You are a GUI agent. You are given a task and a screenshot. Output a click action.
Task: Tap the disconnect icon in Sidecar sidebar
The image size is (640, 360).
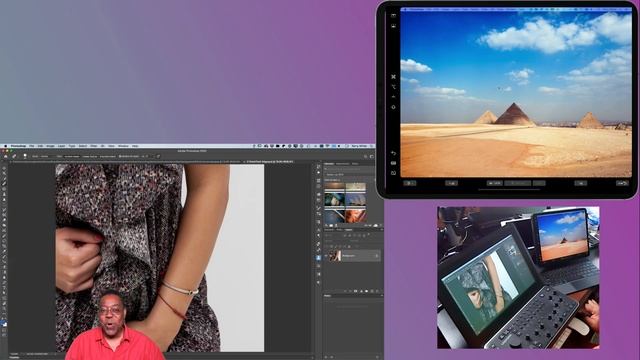(393, 173)
